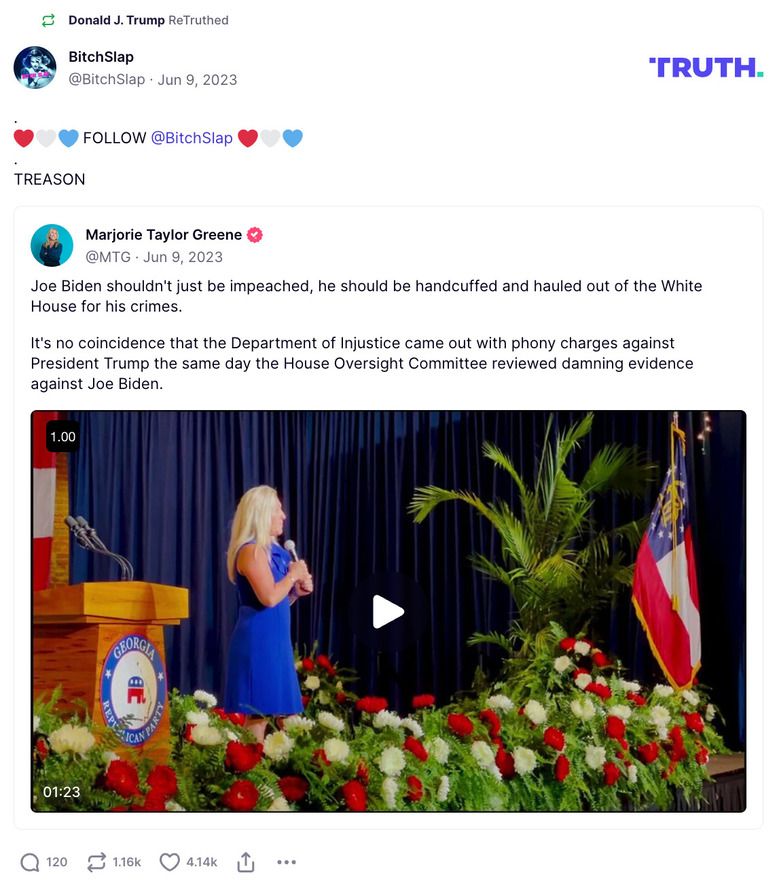This screenshot has width=777, height=886.
Task: Click the BitchSlap display name
Action: [x=101, y=57]
